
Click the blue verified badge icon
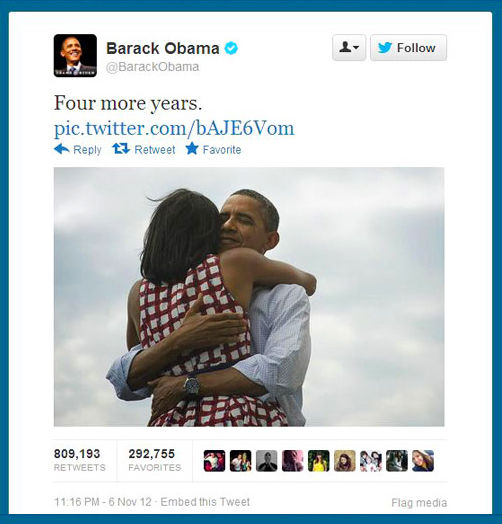(231, 48)
